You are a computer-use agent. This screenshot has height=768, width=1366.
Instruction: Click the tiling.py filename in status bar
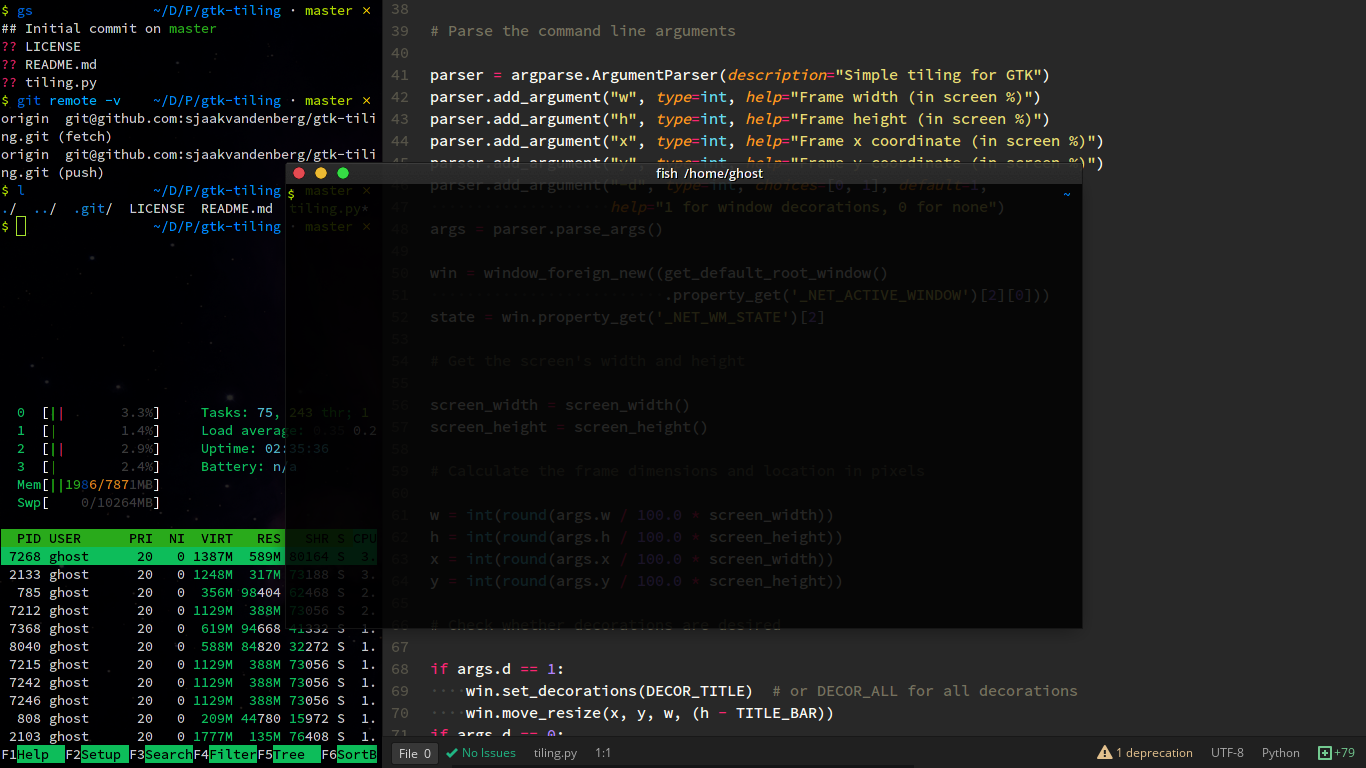[555, 753]
